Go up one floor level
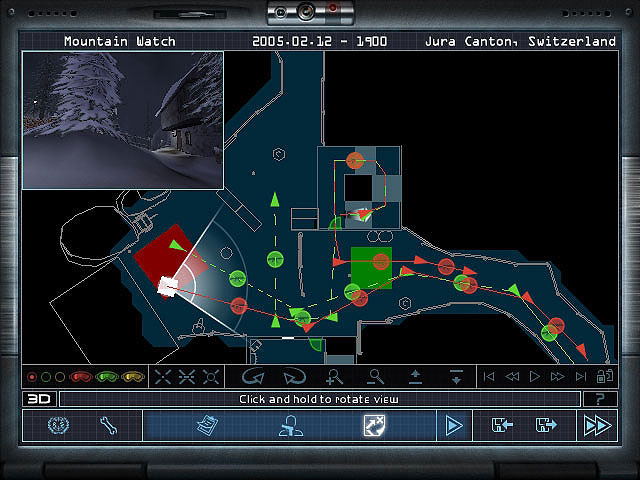This screenshot has height=480, width=640. (x=416, y=377)
